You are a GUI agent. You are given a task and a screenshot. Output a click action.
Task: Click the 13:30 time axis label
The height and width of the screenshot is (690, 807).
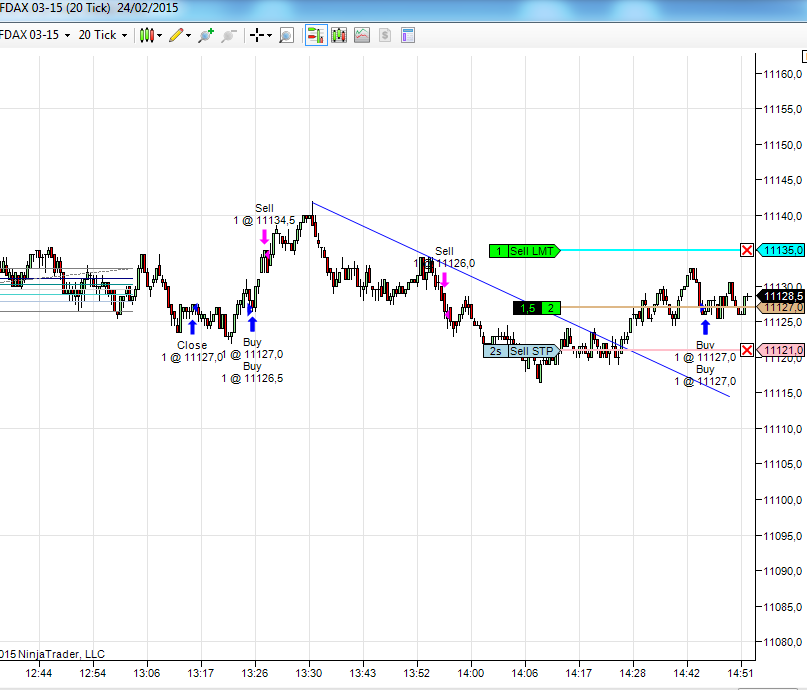coord(309,673)
